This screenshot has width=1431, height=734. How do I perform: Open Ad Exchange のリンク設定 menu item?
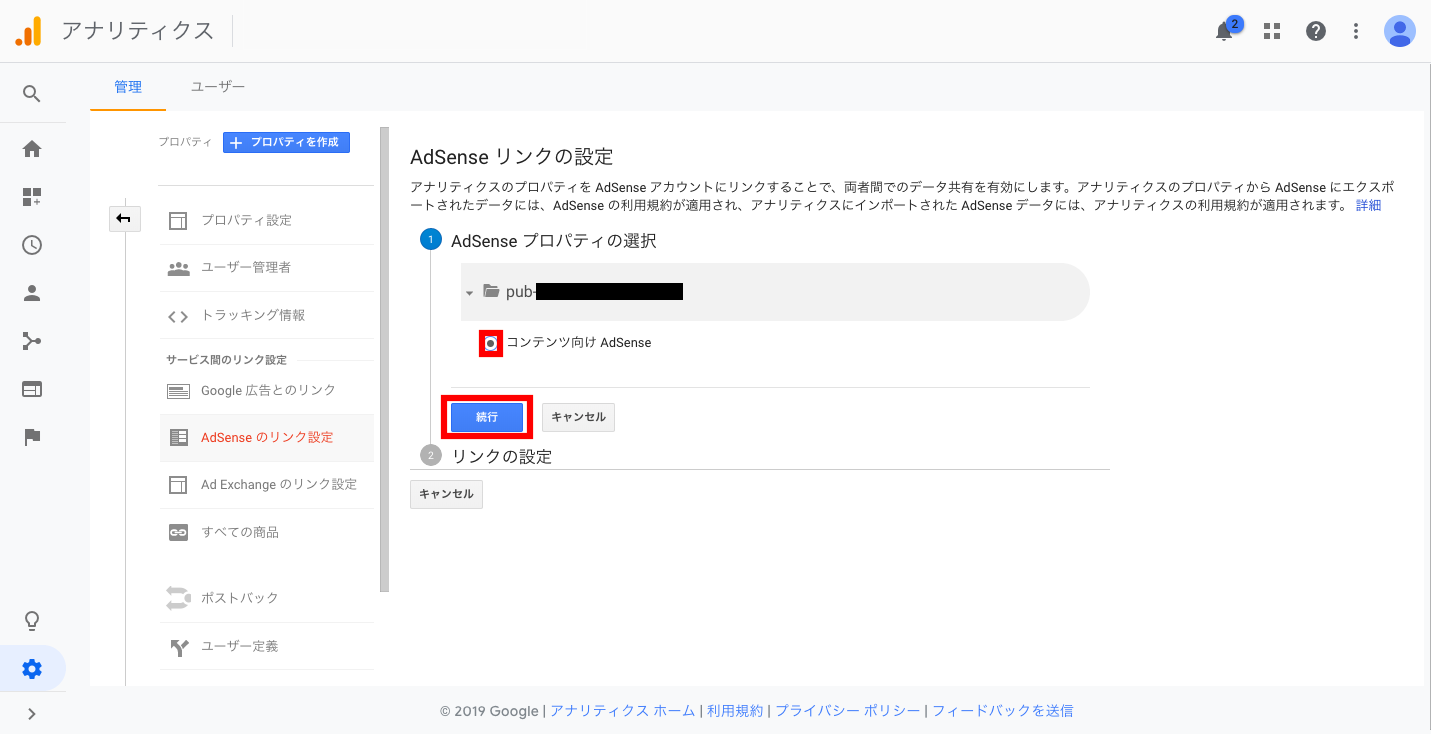pyautogui.click(x=266, y=485)
